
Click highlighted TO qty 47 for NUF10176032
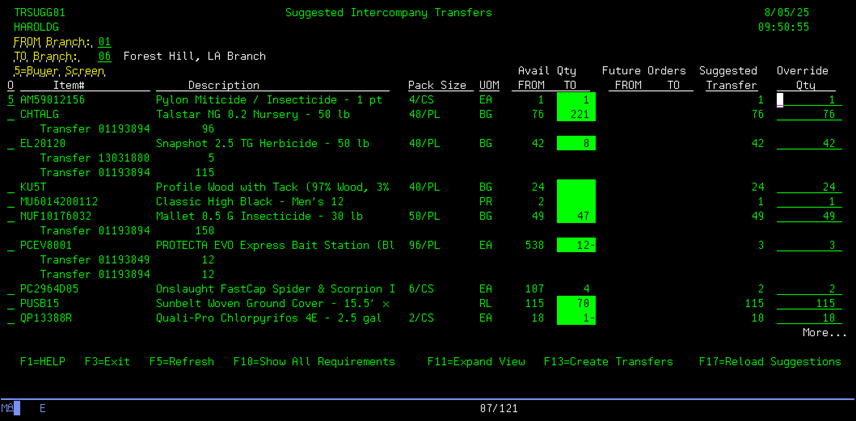point(576,216)
